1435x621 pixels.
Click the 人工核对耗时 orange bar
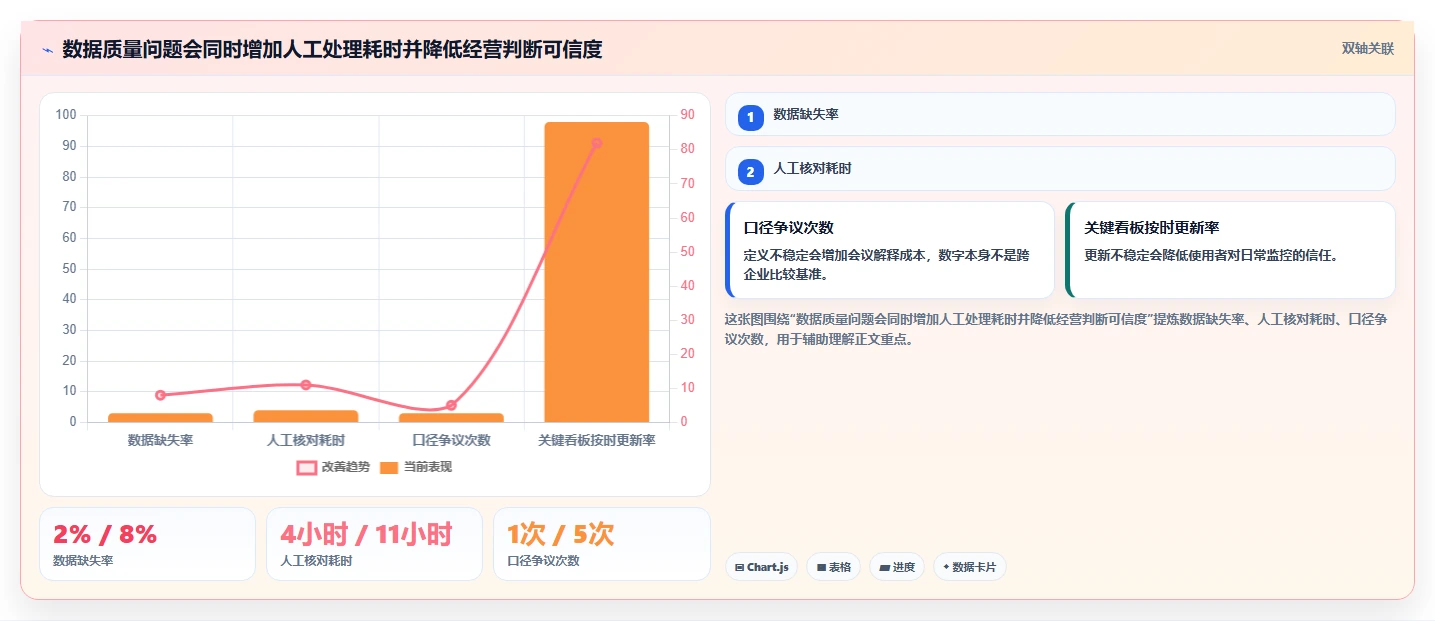coord(306,416)
